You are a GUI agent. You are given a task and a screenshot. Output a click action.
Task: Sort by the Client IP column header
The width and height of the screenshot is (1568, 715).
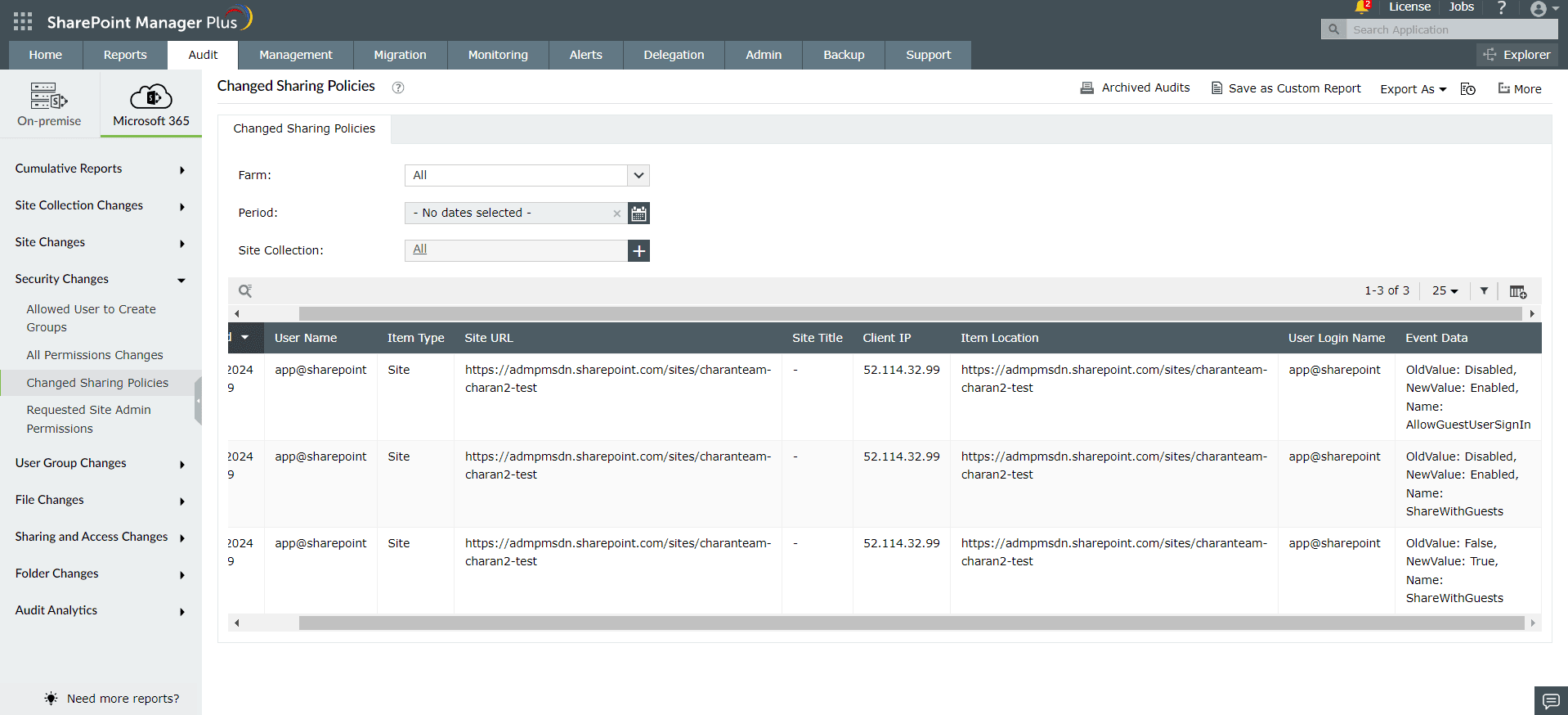(x=887, y=338)
